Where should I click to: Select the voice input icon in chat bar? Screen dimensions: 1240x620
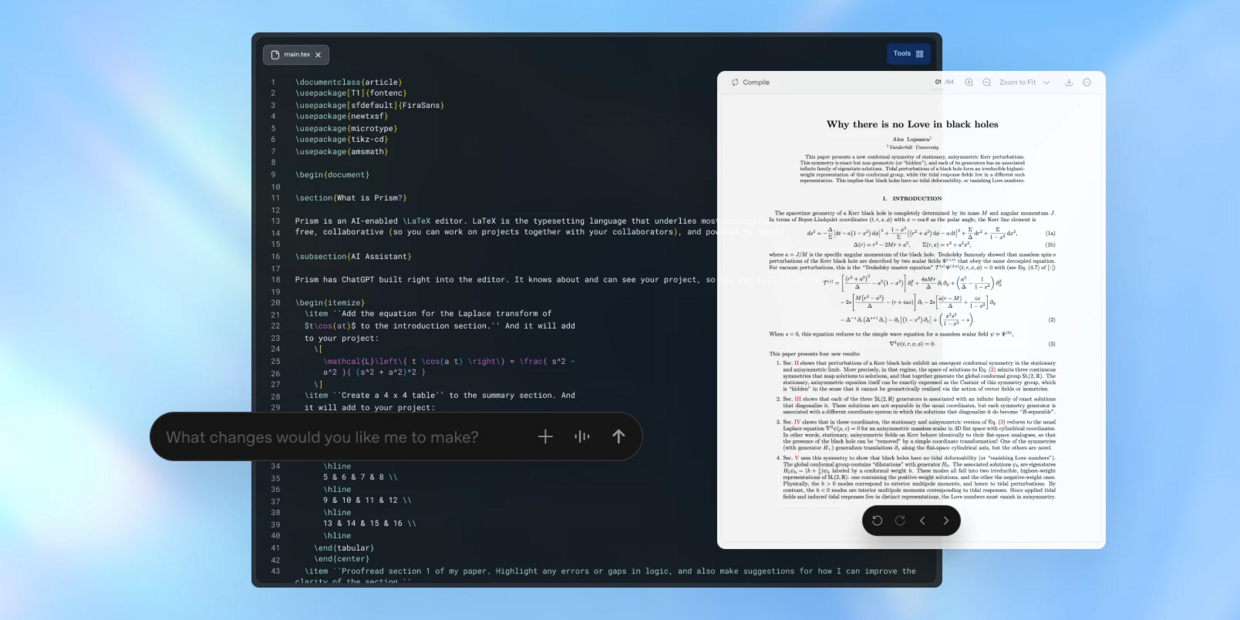pos(582,437)
